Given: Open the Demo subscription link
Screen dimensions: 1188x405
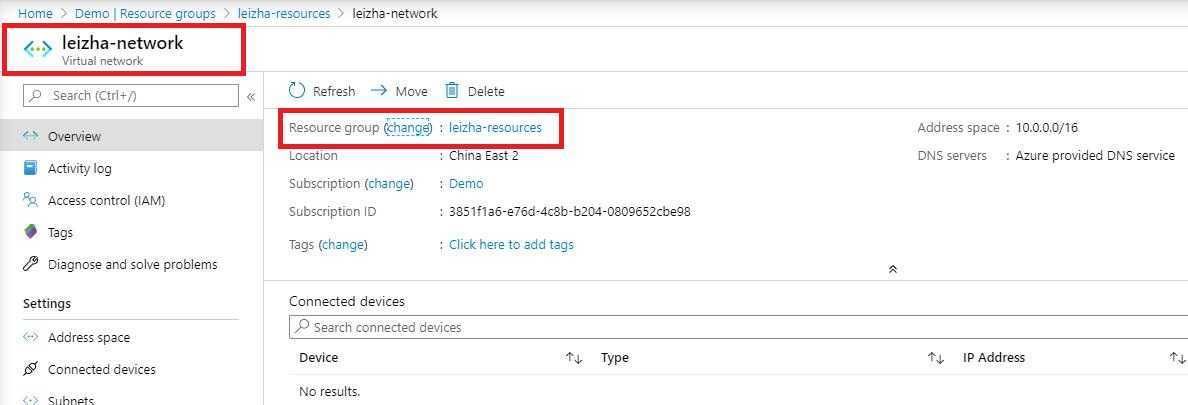Looking at the screenshot, I should click(466, 184).
